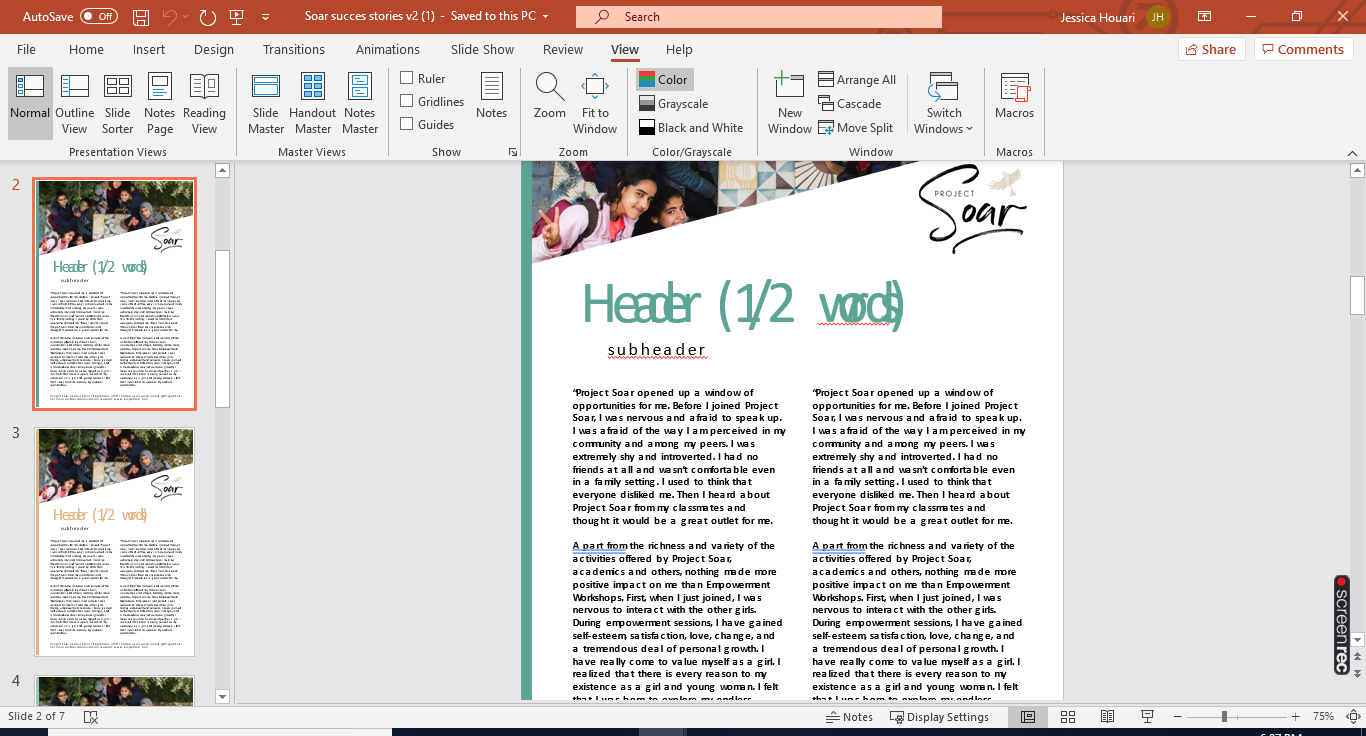Open the Comments pane

(x=1303, y=49)
